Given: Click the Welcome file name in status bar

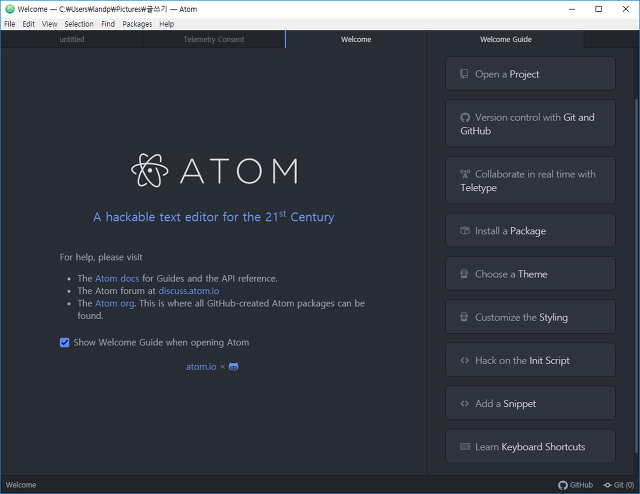Looking at the screenshot, I should pyautogui.click(x=21, y=485).
